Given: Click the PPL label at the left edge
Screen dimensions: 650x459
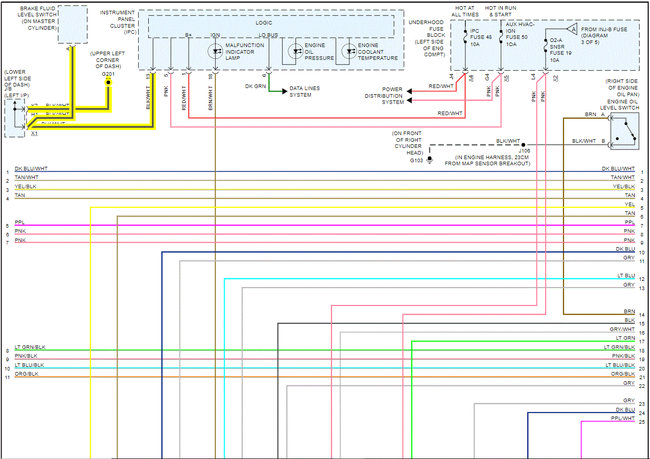Looking at the screenshot, I should [x=19, y=223].
